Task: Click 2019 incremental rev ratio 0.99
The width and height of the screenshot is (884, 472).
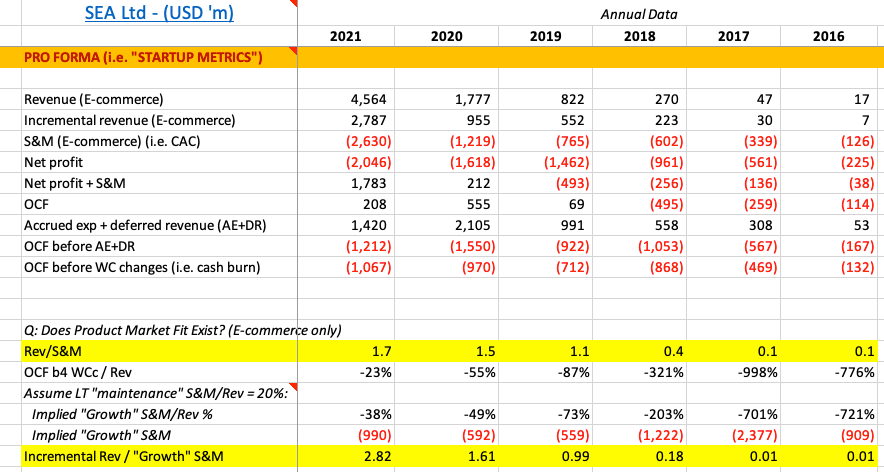Action: tap(577, 457)
